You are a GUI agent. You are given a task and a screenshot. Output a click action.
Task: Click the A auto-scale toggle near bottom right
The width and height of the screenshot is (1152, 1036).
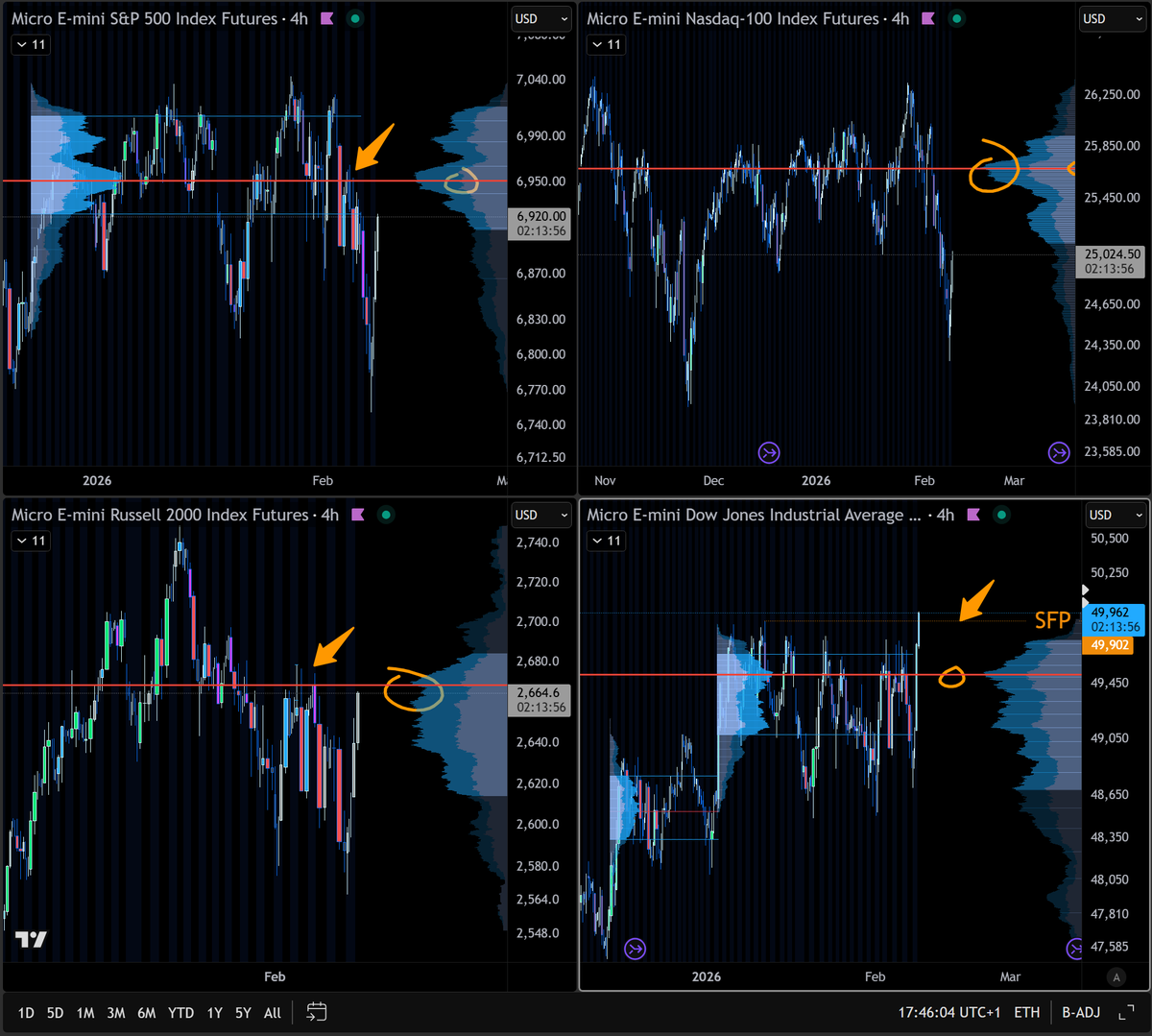click(x=1116, y=976)
